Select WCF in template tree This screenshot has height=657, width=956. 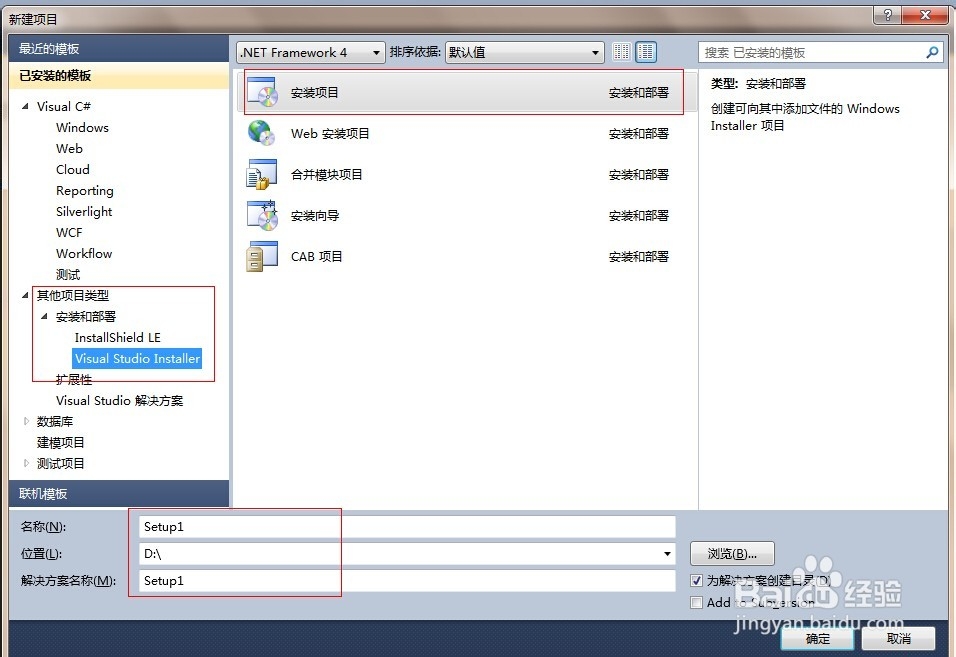69,232
